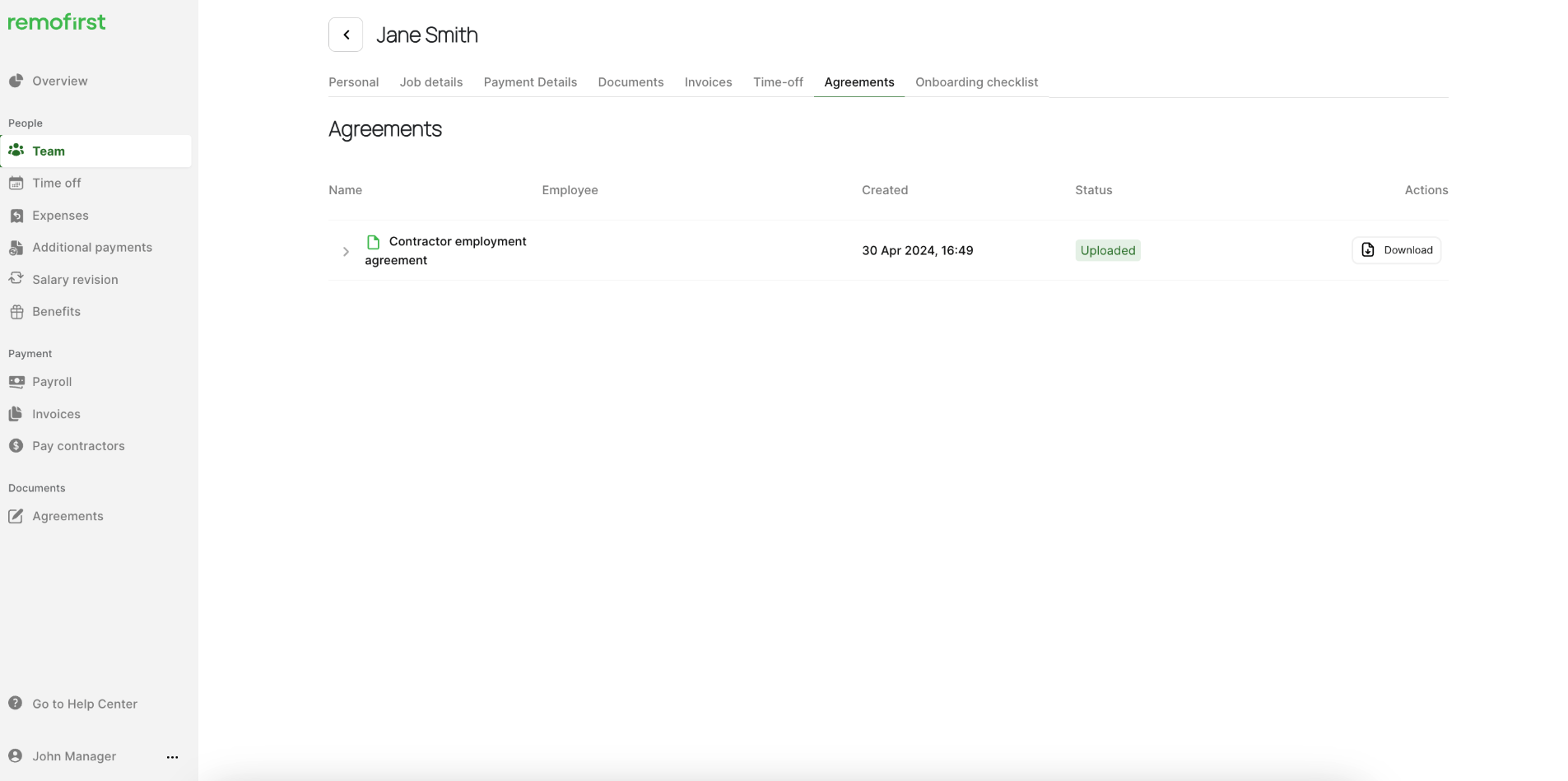Go to Help Center

click(x=85, y=704)
